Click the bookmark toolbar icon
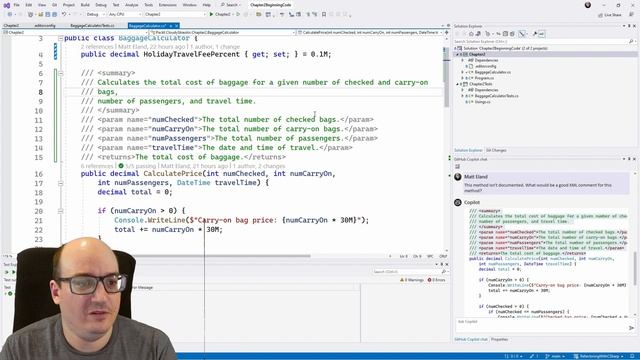Viewport: 640px width, 360px height. (x=324, y=14)
